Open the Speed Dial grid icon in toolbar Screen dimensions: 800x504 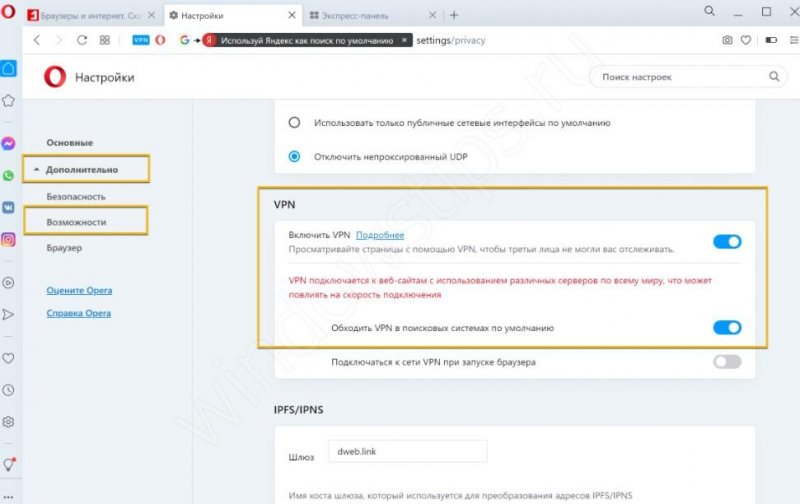pyautogui.click(x=105, y=40)
